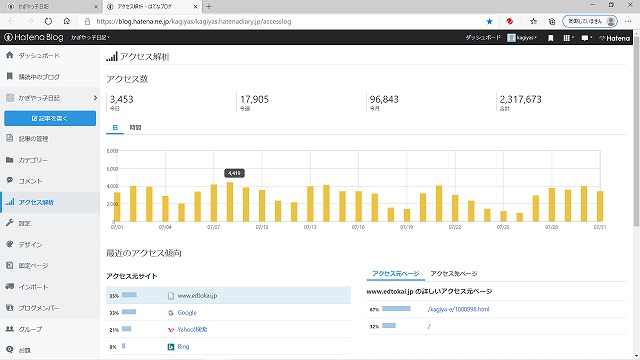Click the アクセス解析 bar-chart icon in sidebar

(x=10, y=202)
